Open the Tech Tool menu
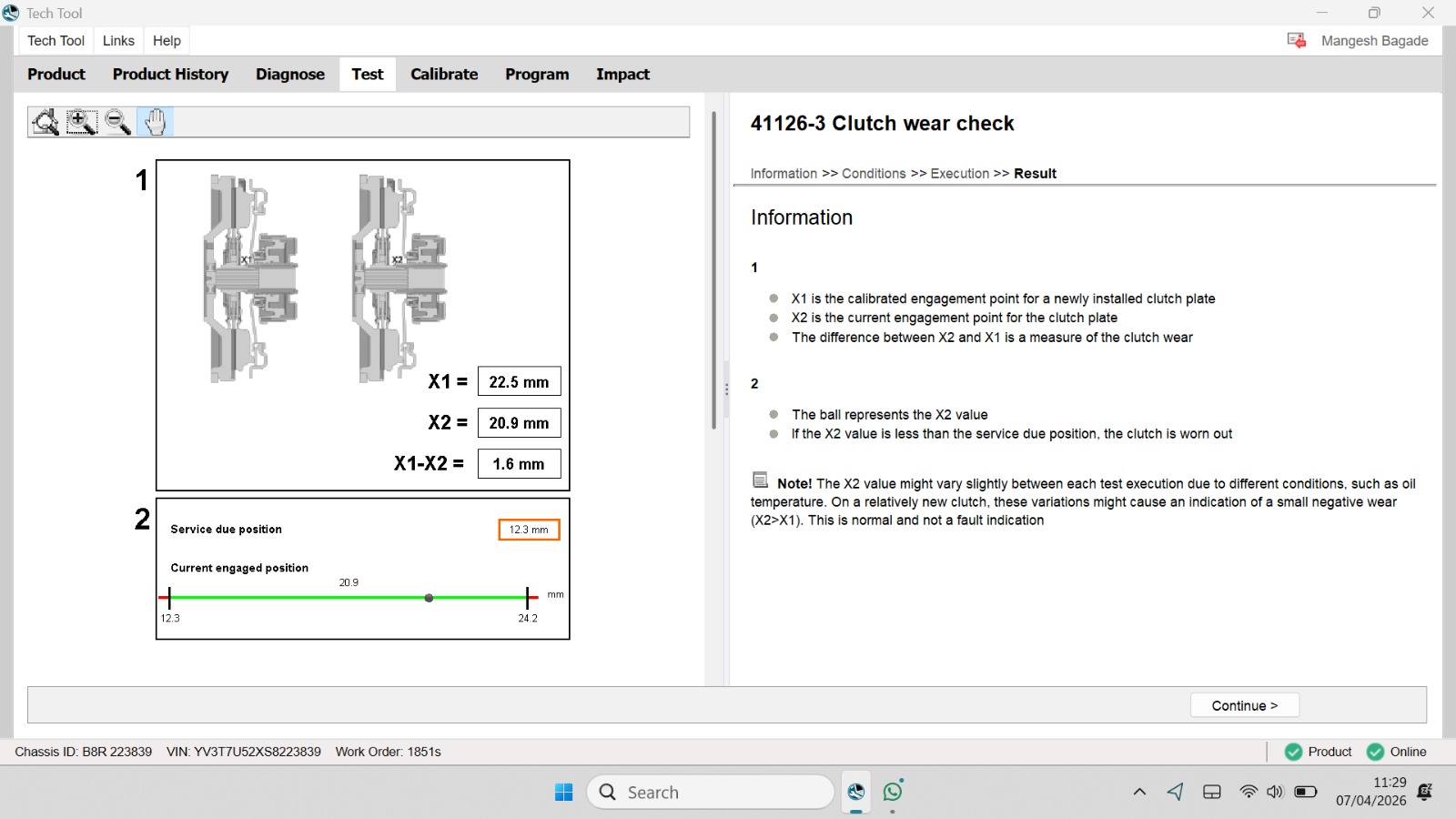 coord(56,41)
